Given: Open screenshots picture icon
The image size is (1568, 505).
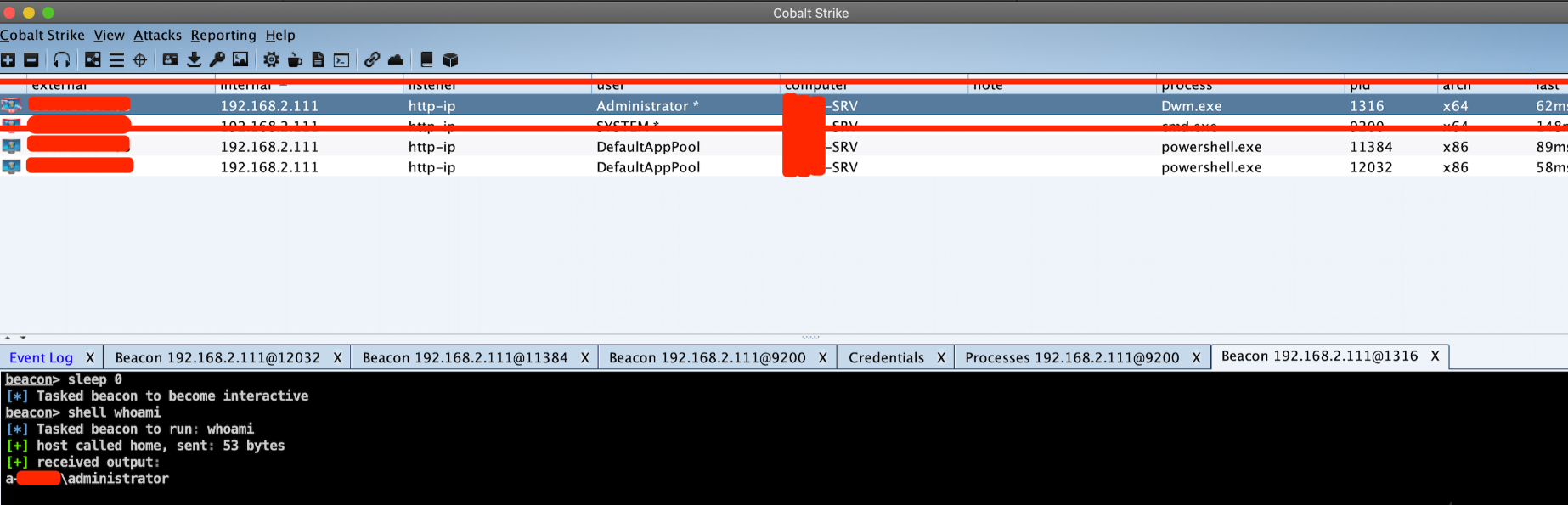Looking at the screenshot, I should click(240, 59).
